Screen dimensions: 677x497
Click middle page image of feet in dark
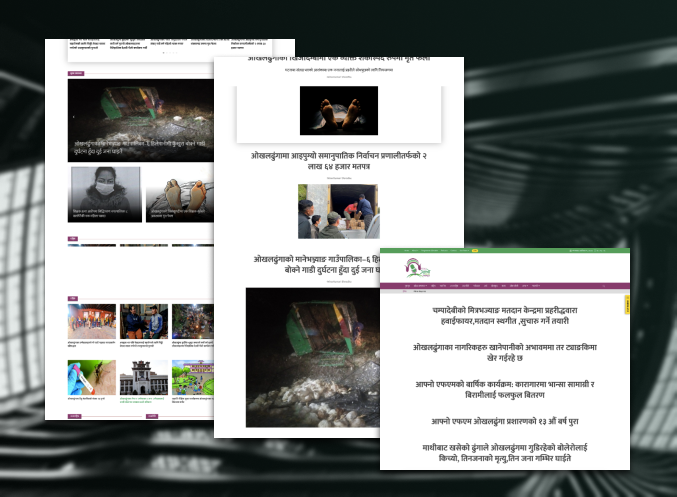click(339, 111)
